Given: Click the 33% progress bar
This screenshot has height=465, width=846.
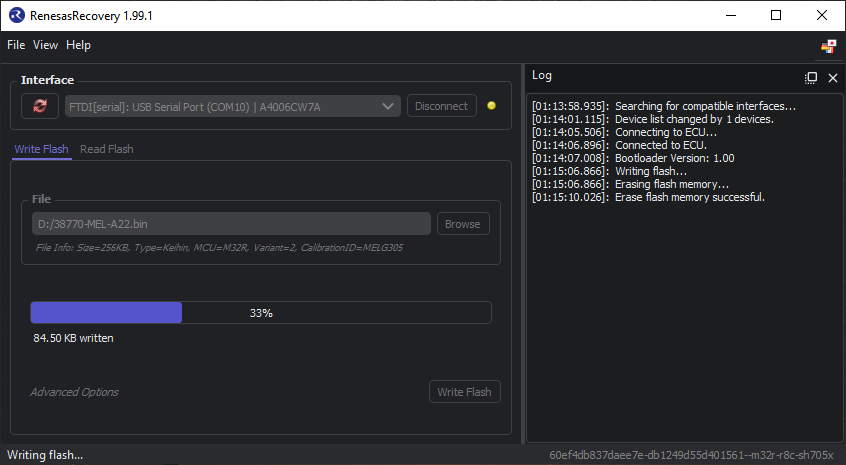Looking at the screenshot, I should (x=261, y=313).
